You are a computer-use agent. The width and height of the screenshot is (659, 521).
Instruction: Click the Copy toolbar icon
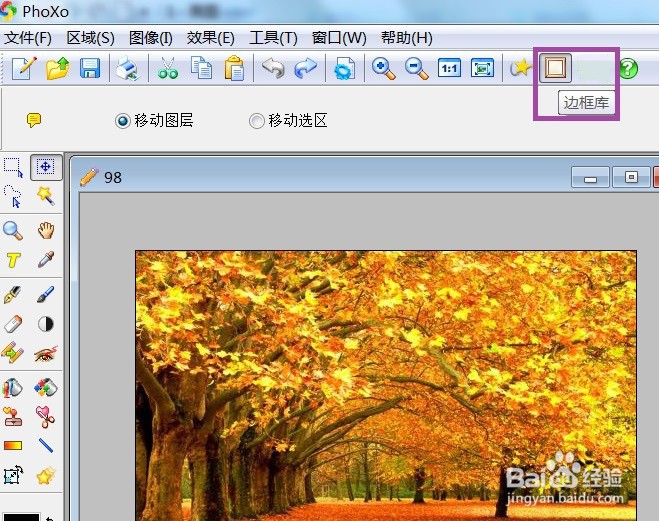click(x=201, y=68)
